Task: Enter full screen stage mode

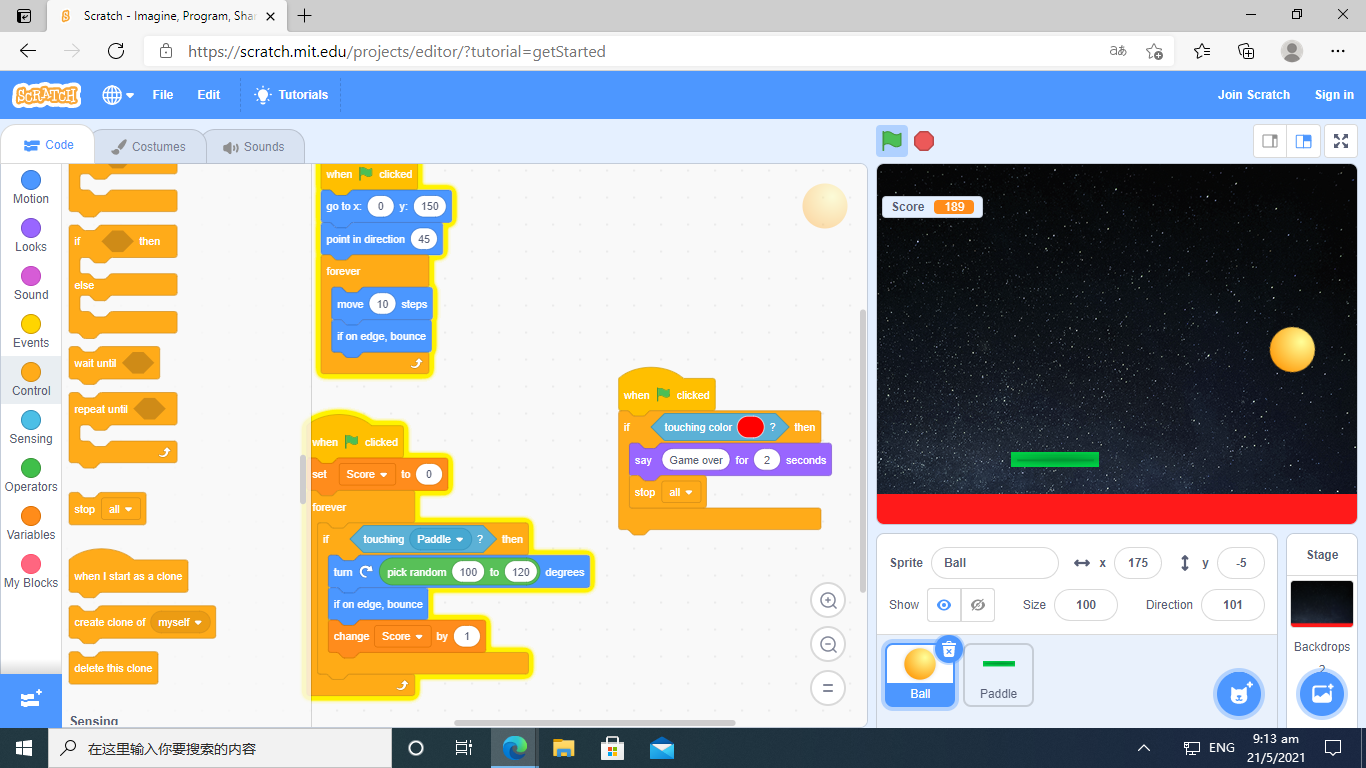Action: (1340, 141)
